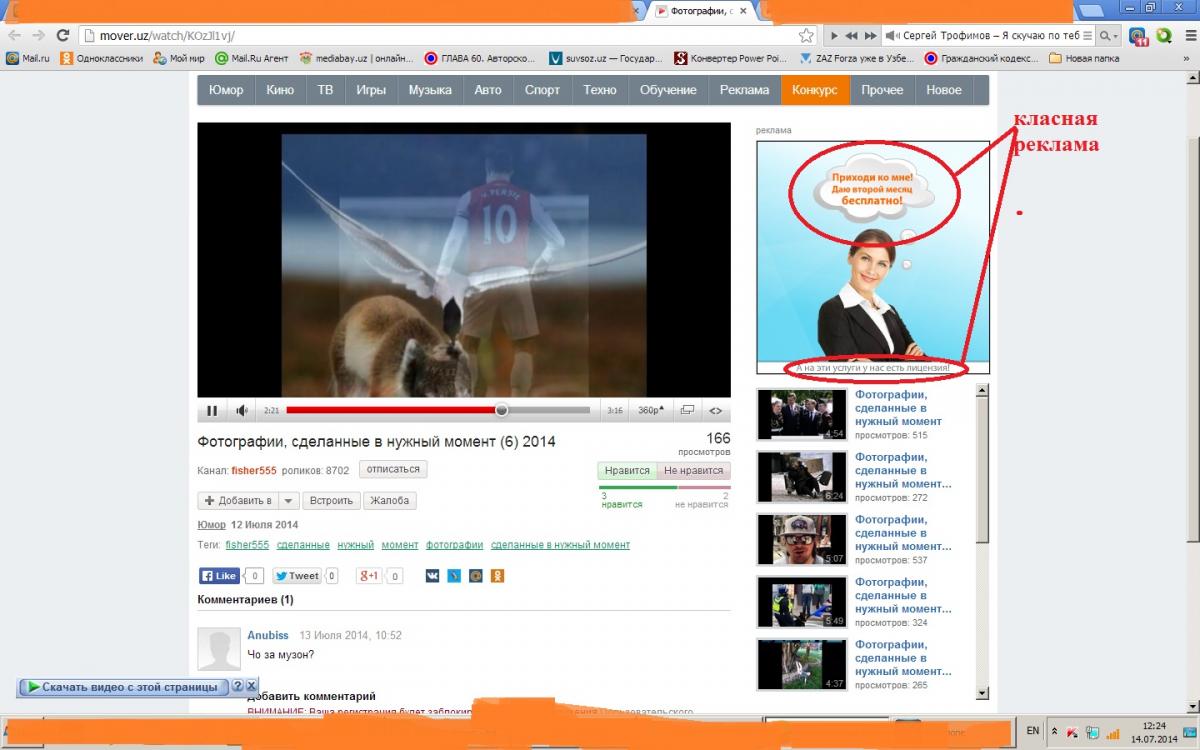This screenshot has width=1200, height=750.
Task: Share the video on Odnoklassniki
Action: pyautogui.click(x=497, y=576)
